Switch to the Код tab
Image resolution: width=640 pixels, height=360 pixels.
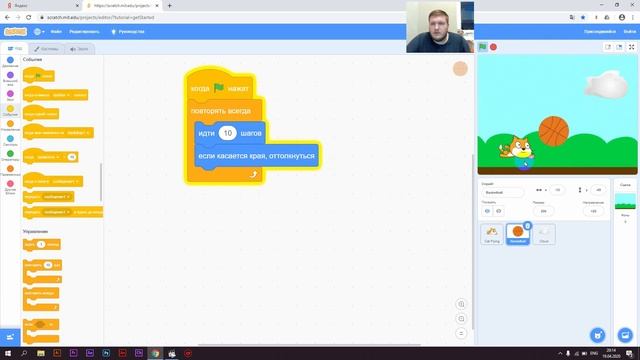[x=15, y=49]
